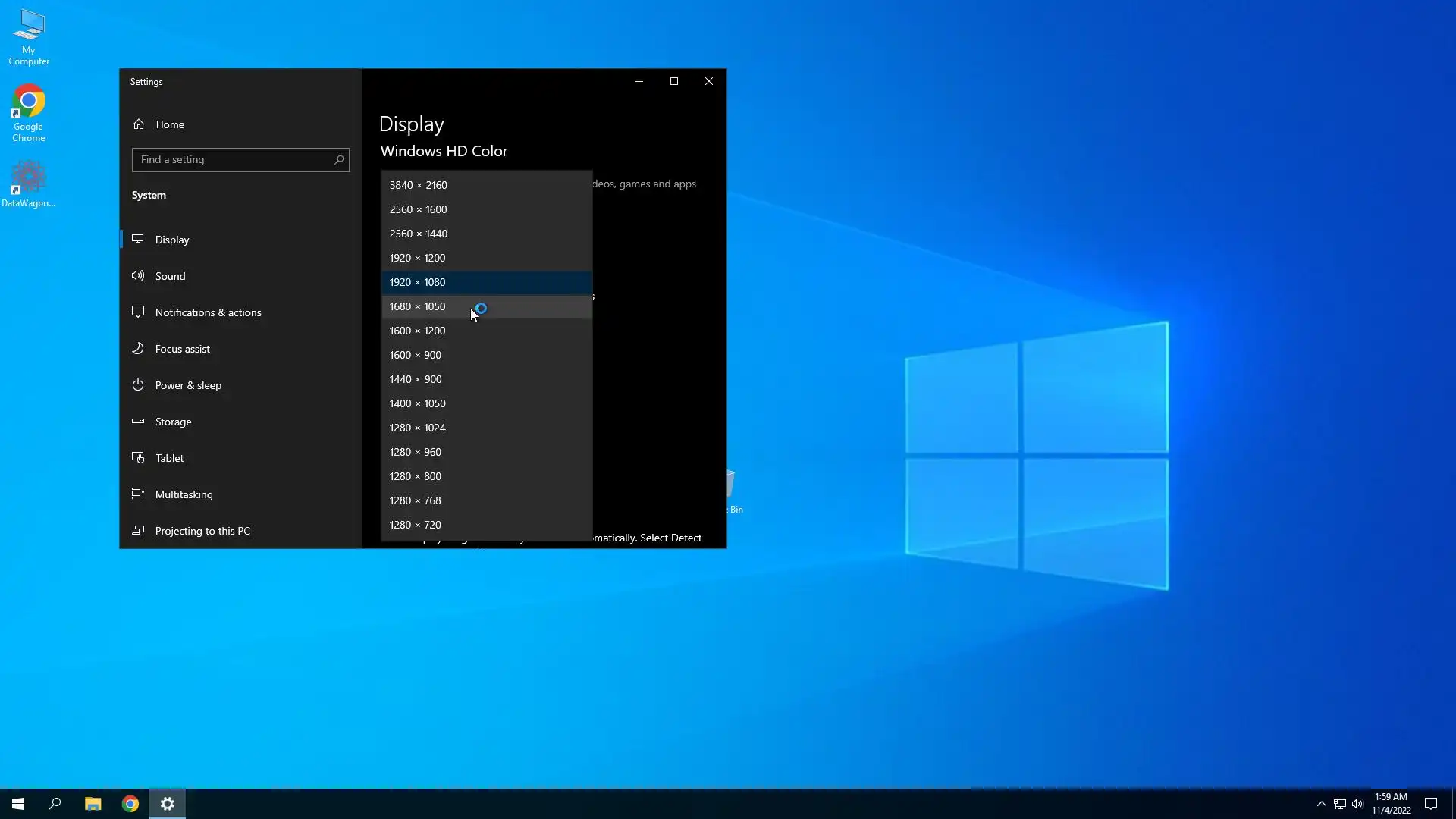Open Tablet settings page

(x=169, y=458)
